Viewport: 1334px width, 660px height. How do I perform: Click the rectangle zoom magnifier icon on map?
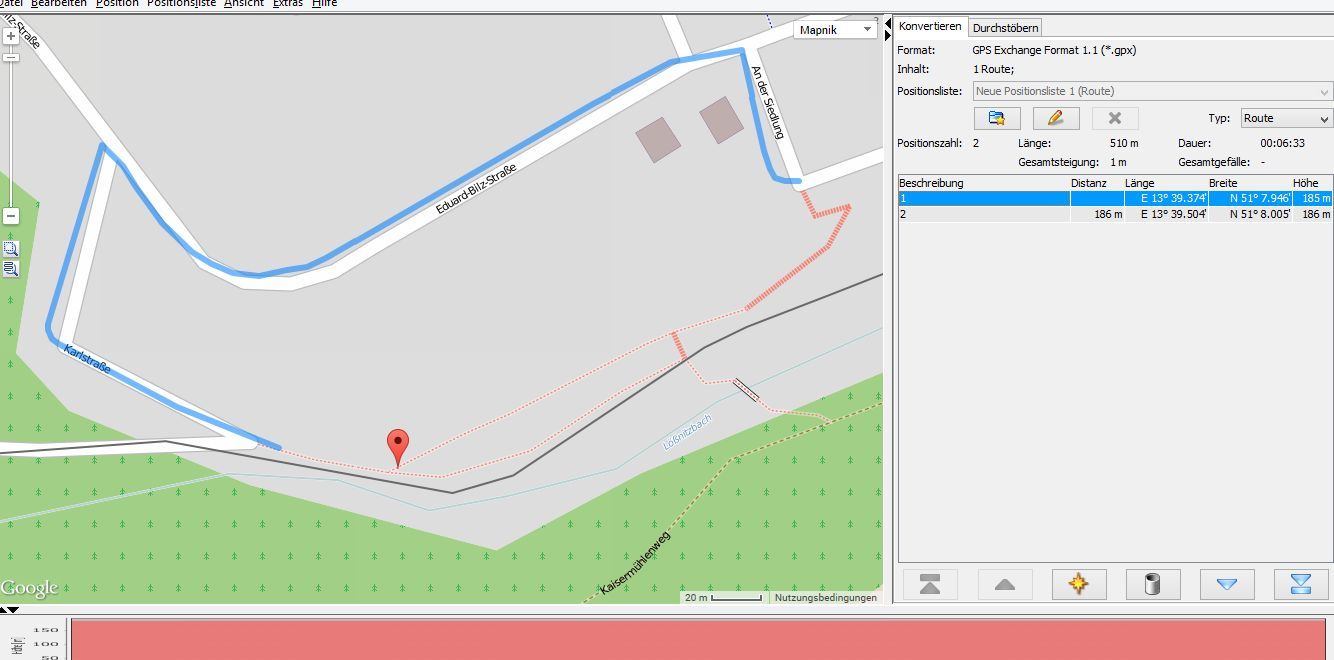tap(11, 248)
